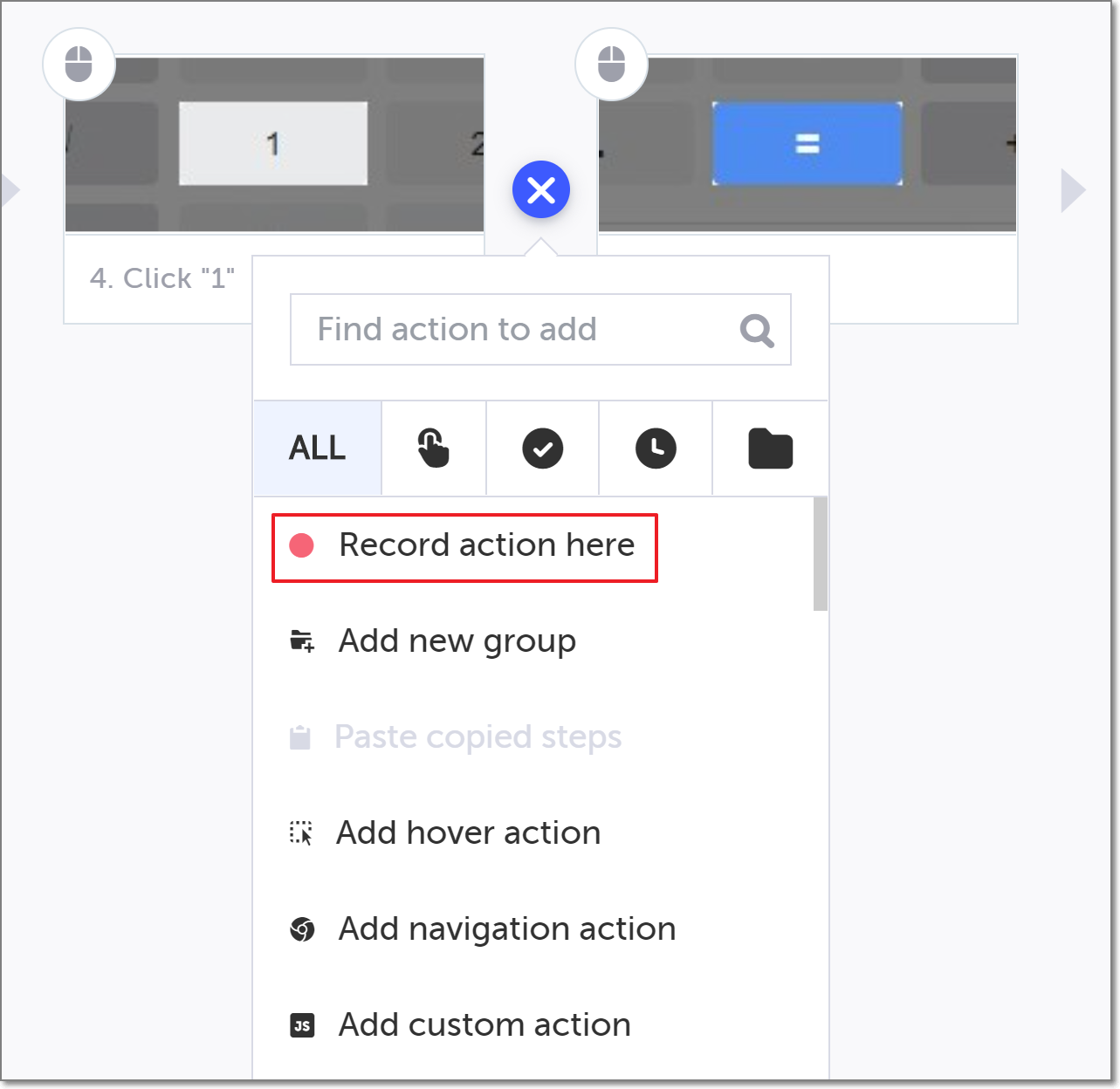Click the red record dot icon
The height and width of the screenshot is (1089, 1120).
(x=302, y=545)
